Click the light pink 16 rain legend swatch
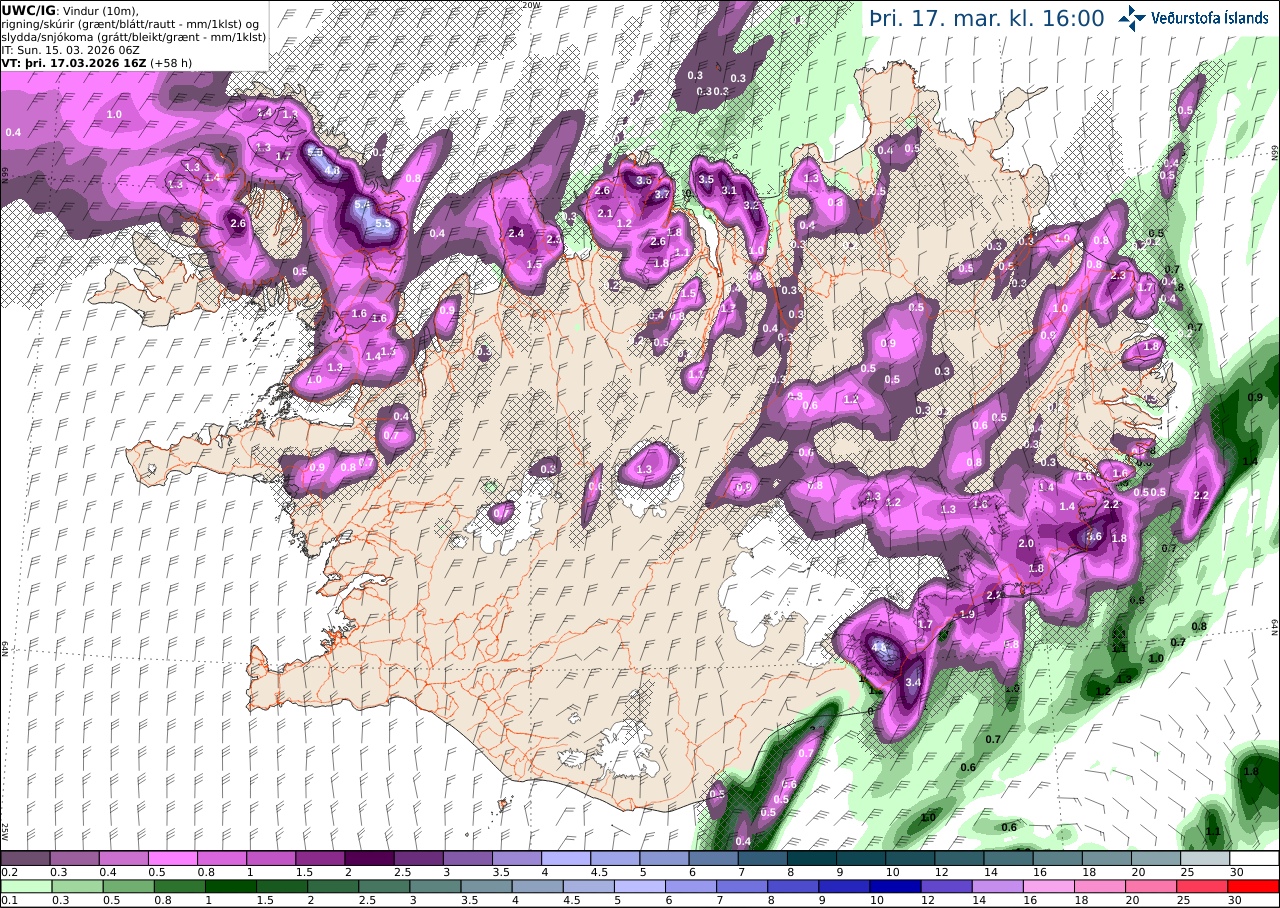This screenshot has height=908, width=1280. click(x=1049, y=886)
